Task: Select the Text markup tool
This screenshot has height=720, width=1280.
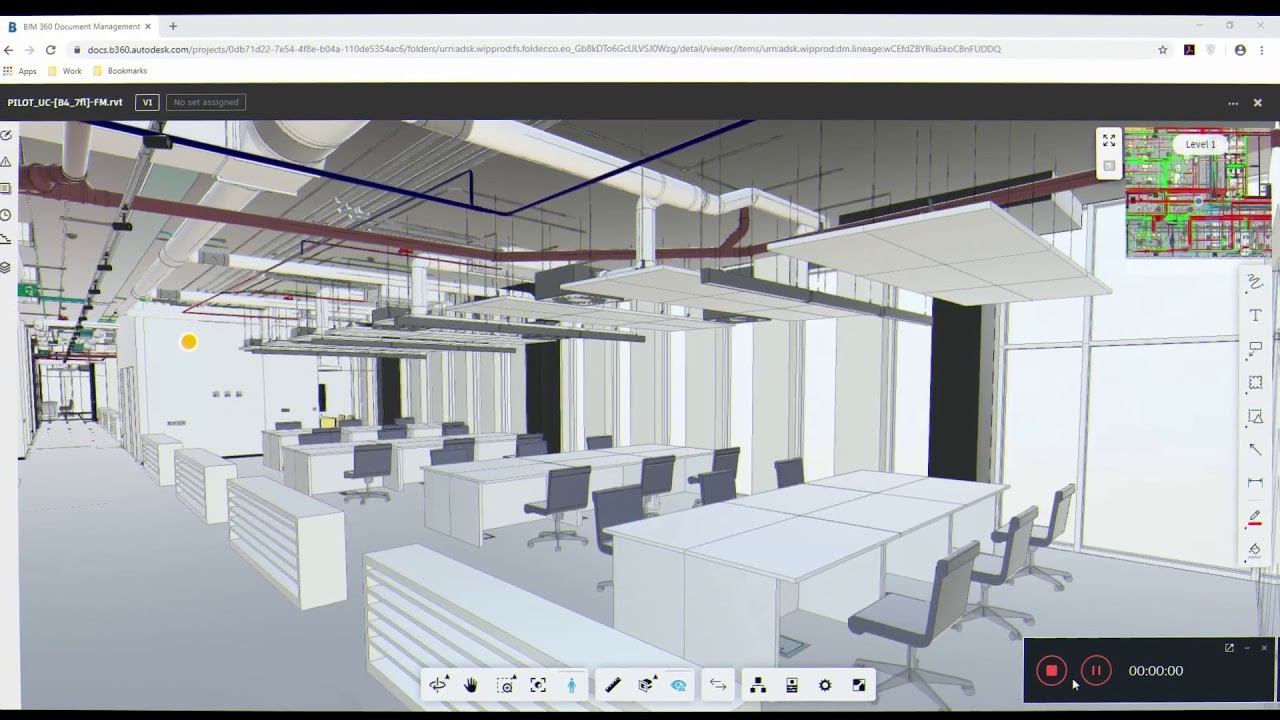Action: click(1255, 316)
